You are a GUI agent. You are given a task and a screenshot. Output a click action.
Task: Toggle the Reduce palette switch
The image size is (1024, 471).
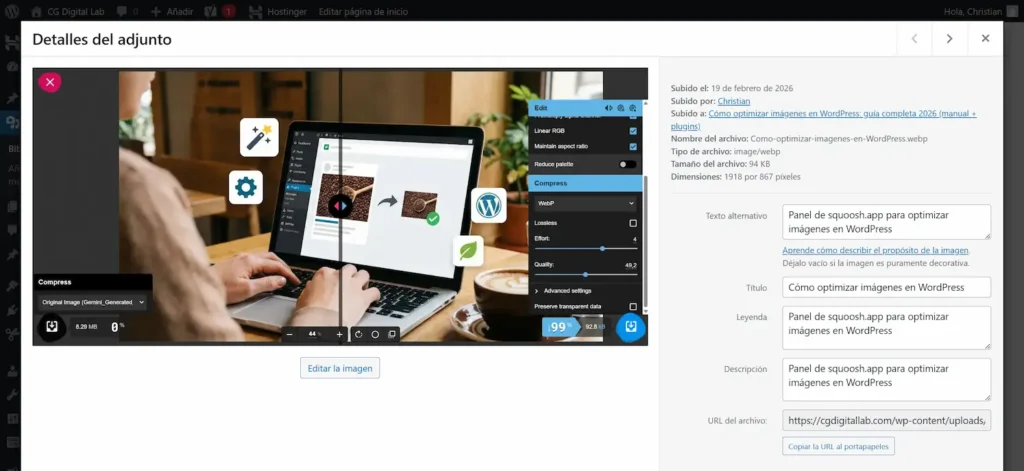pos(627,164)
